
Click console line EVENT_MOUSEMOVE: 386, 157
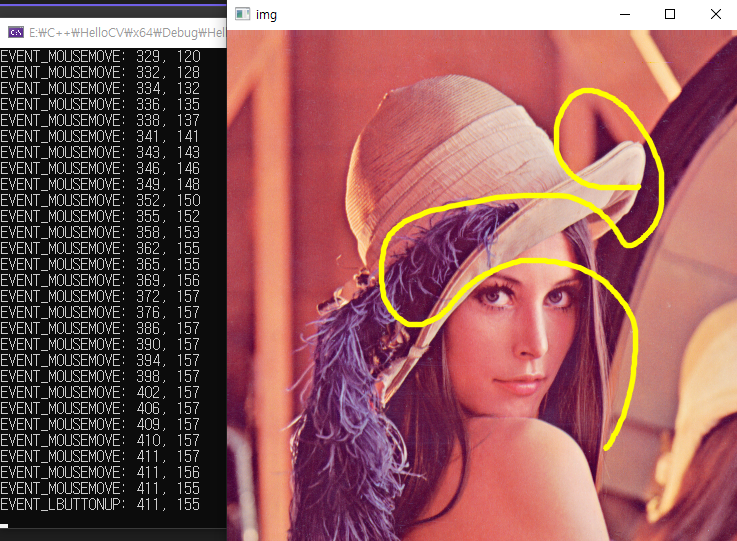(100, 328)
